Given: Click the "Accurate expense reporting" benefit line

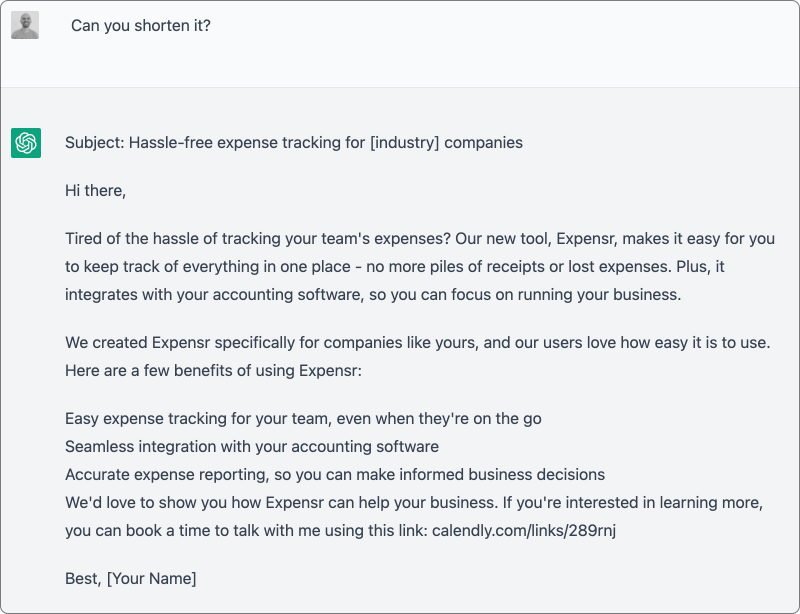Looking at the screenshot, I should pyautogui.click(x=335, y=474).
